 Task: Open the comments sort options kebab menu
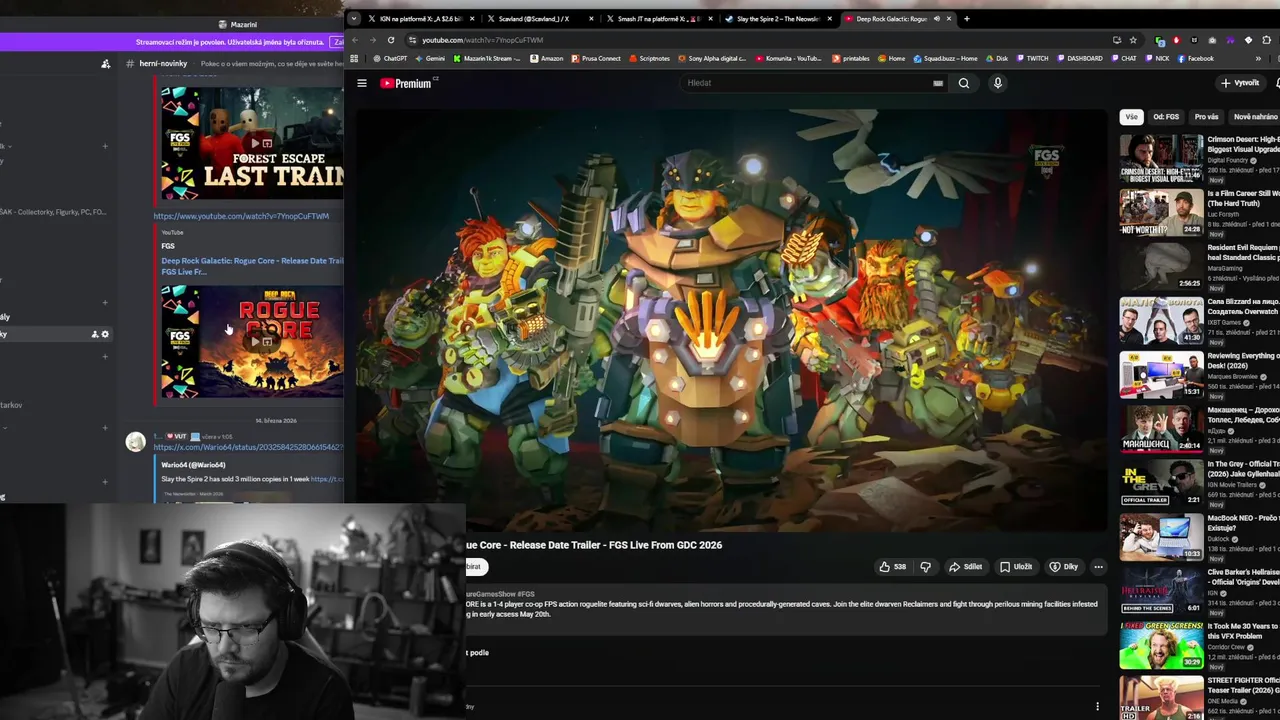[x=1097, y=706]
